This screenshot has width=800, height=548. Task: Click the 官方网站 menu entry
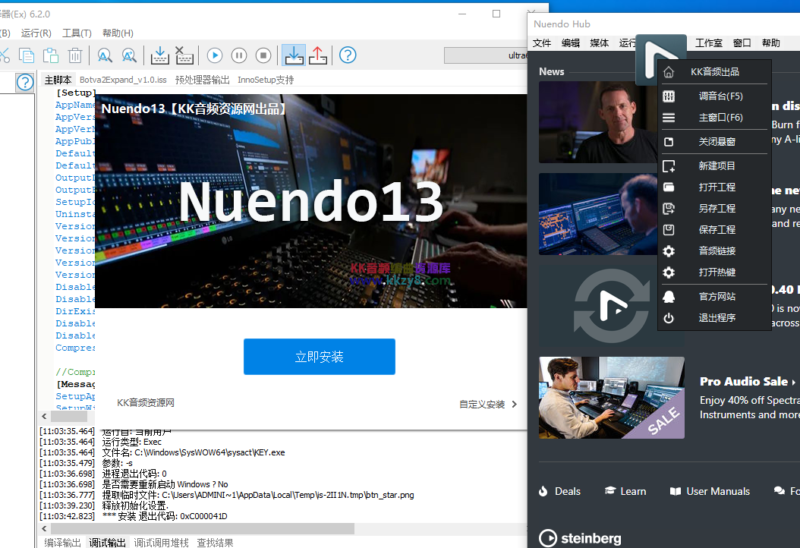[717, 296]
